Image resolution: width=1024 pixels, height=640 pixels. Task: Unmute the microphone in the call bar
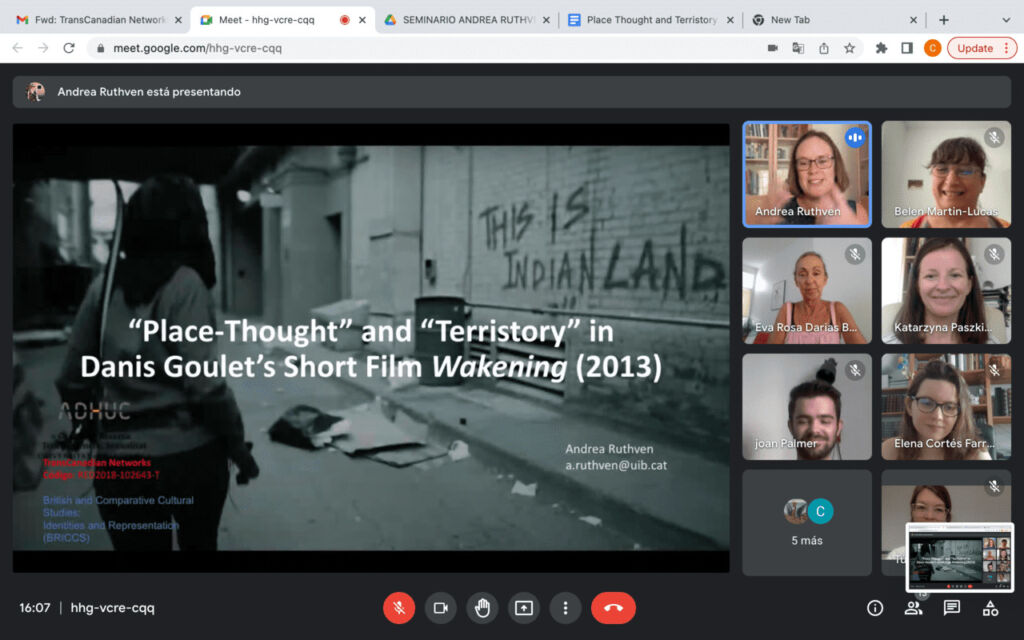399,608
